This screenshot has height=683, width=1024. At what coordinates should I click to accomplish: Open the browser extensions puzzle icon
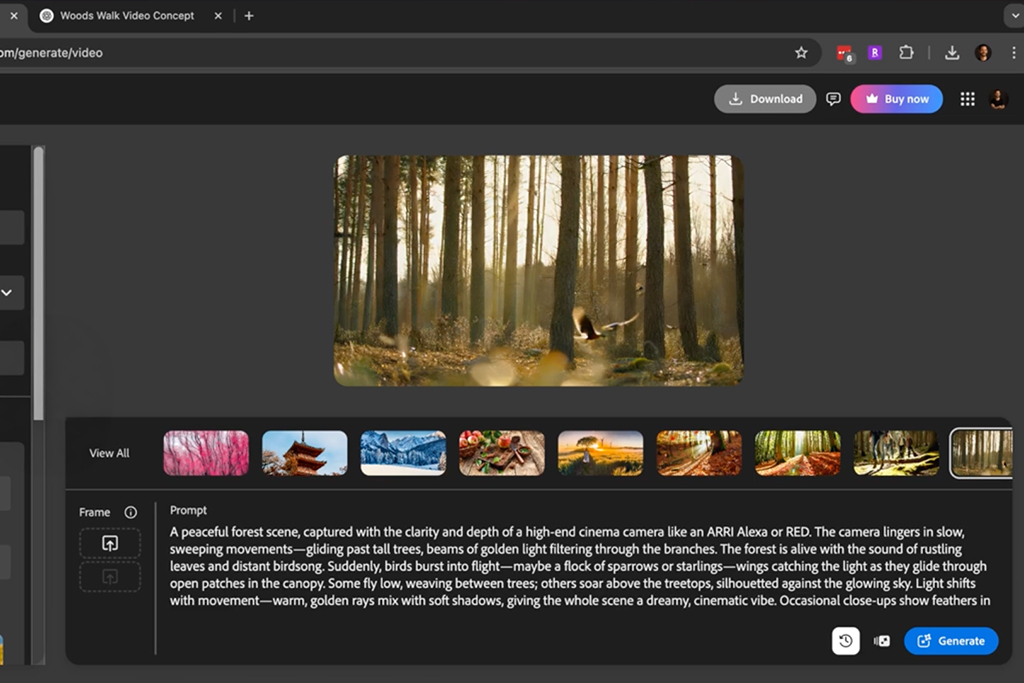pyautogui.click(x=906, y=53)
